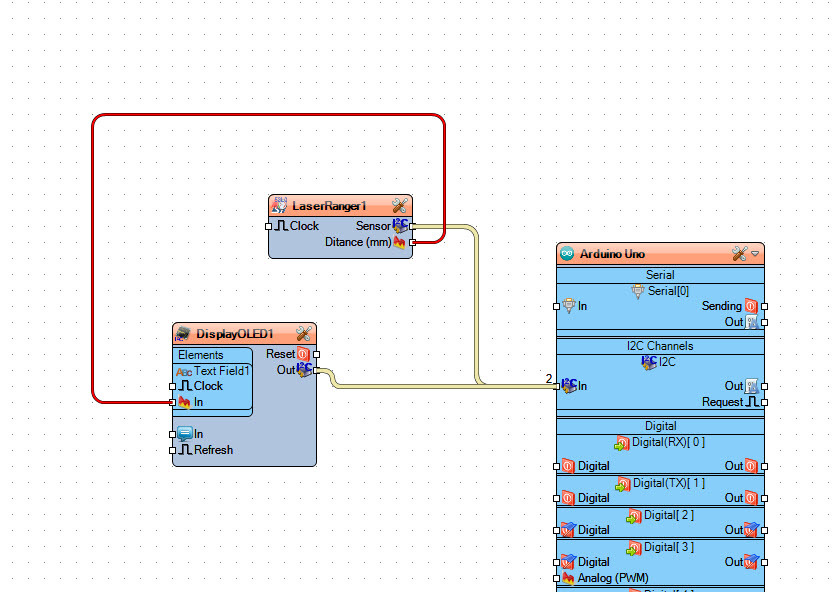Click the Digital section header

click(660, 426)
